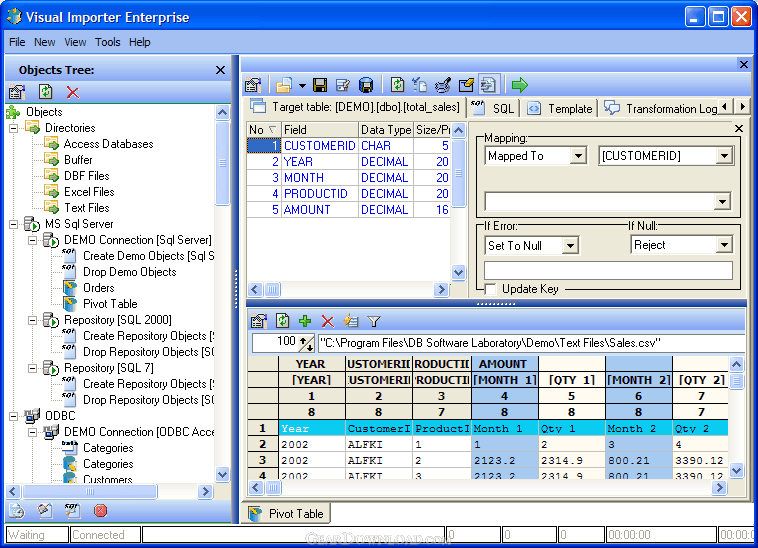Open the Set To Null error dropdown
Viewport: 758px width, 548px height.
click(x=570, y=245)
